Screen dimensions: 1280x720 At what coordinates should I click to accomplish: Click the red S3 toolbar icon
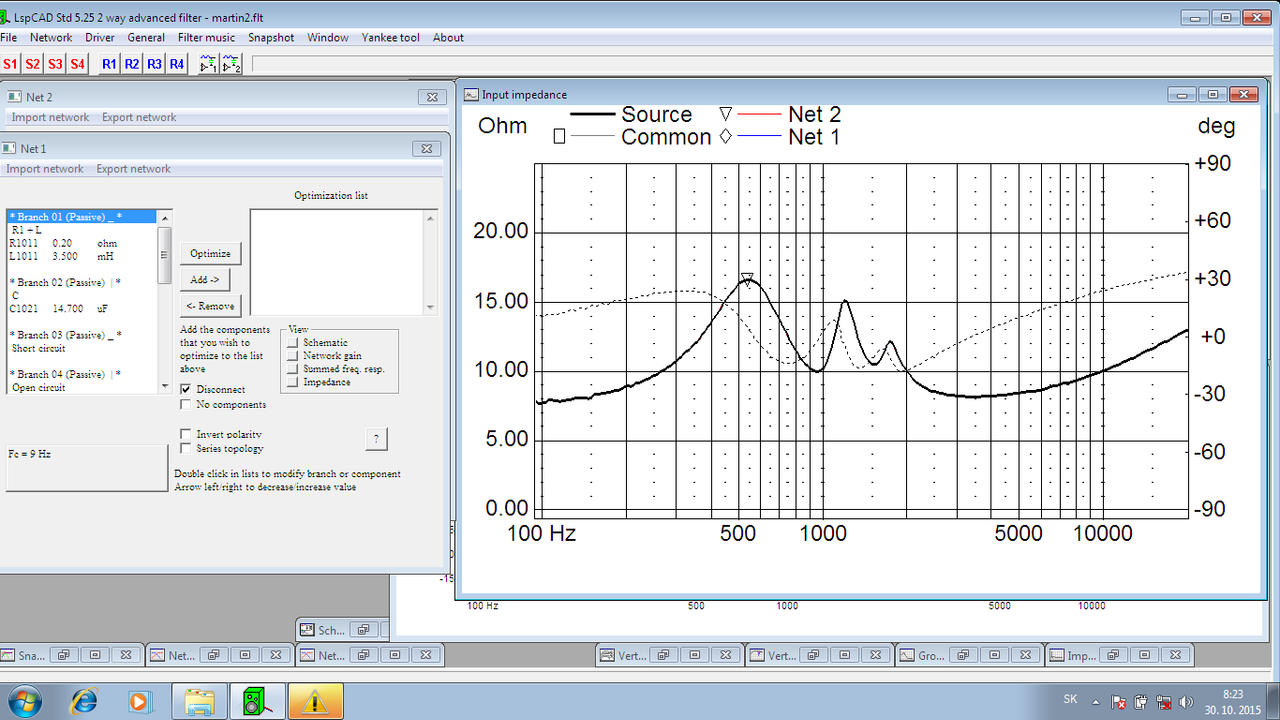55,64
